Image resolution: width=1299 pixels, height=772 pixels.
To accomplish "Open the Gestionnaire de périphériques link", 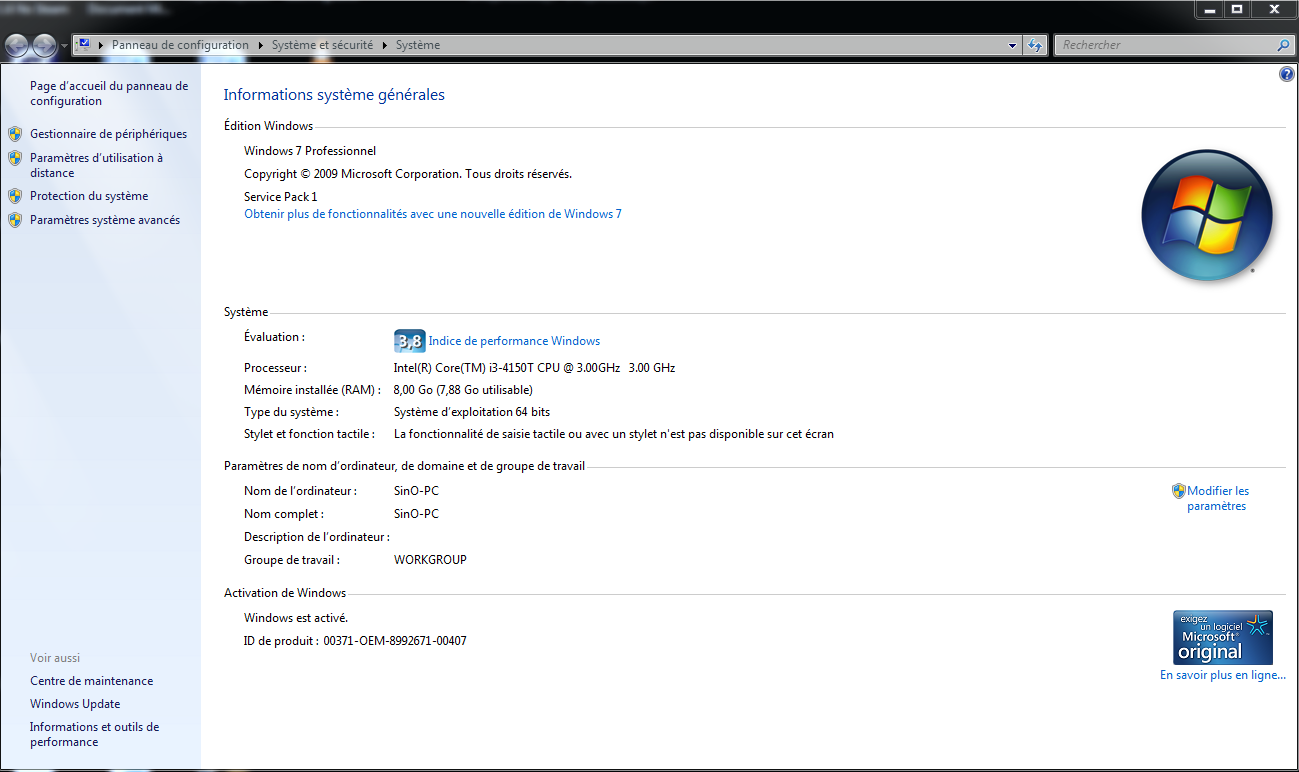I will pos(108,134).
